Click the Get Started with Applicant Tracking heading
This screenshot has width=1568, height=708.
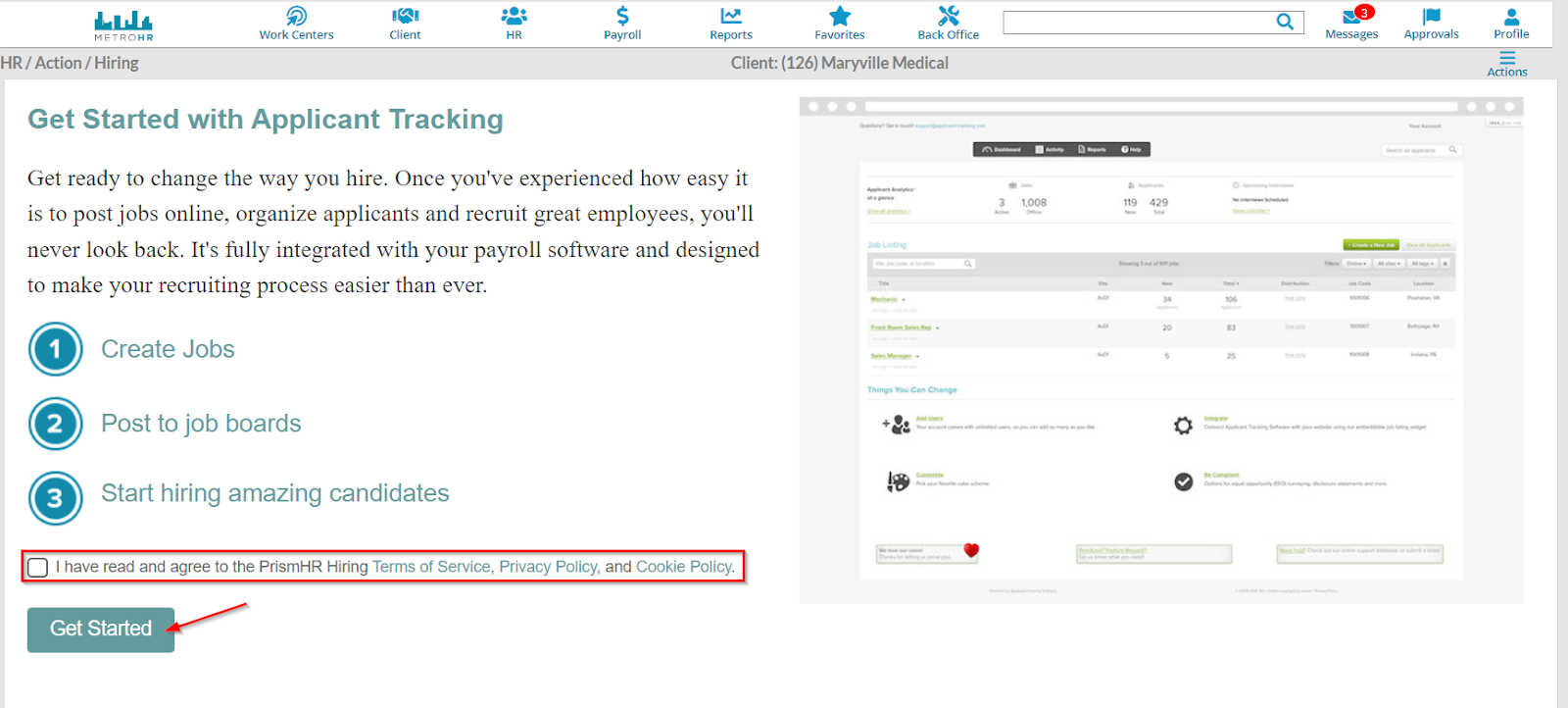click(266, 119)
